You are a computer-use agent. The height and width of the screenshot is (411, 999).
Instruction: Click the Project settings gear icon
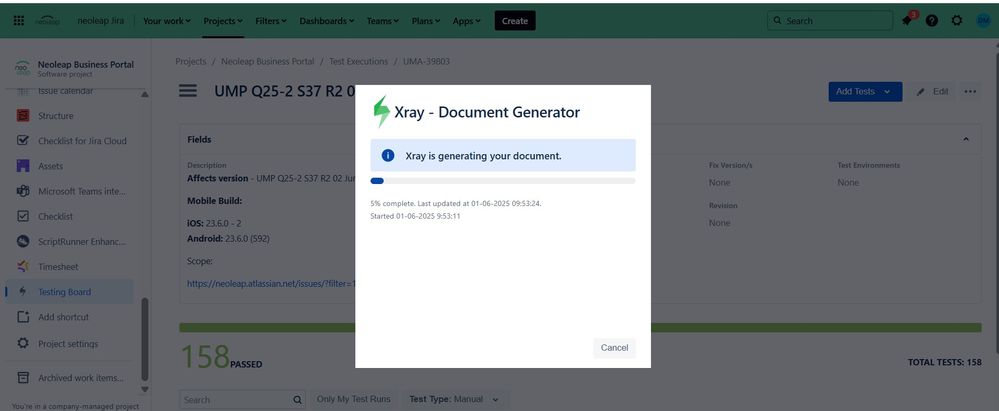[23, 343]
